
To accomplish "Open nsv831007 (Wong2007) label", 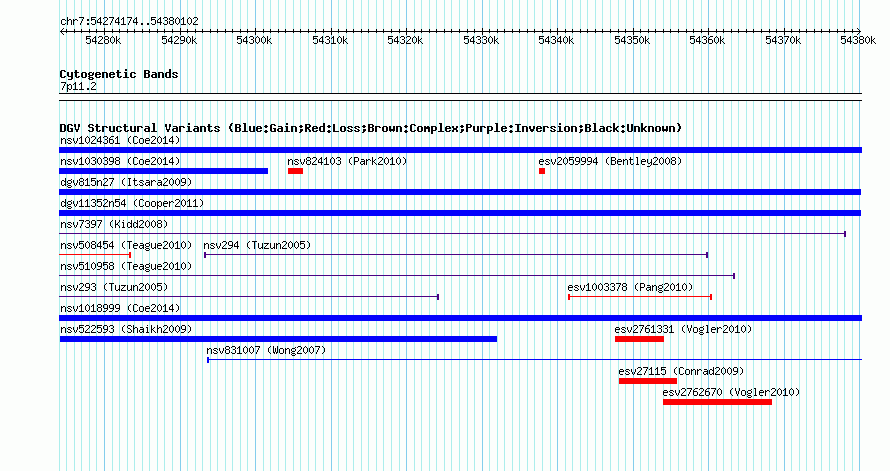I will [x=266, y=350].
